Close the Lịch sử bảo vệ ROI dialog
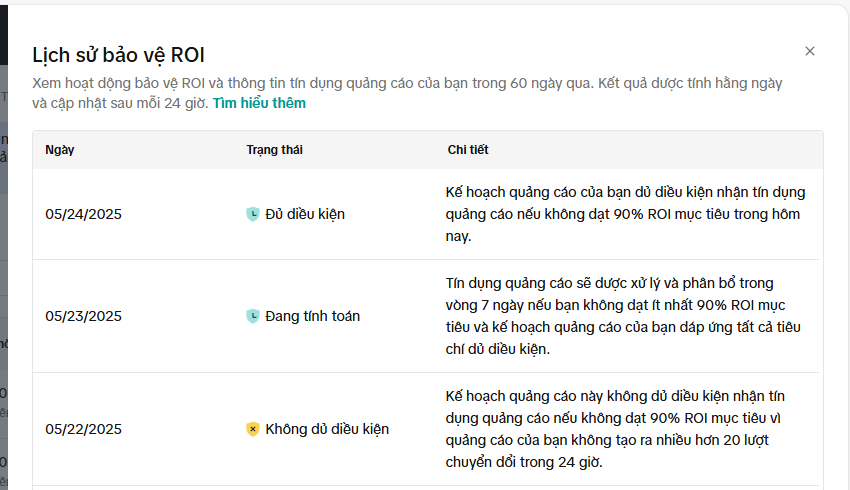 click(810, 51)
